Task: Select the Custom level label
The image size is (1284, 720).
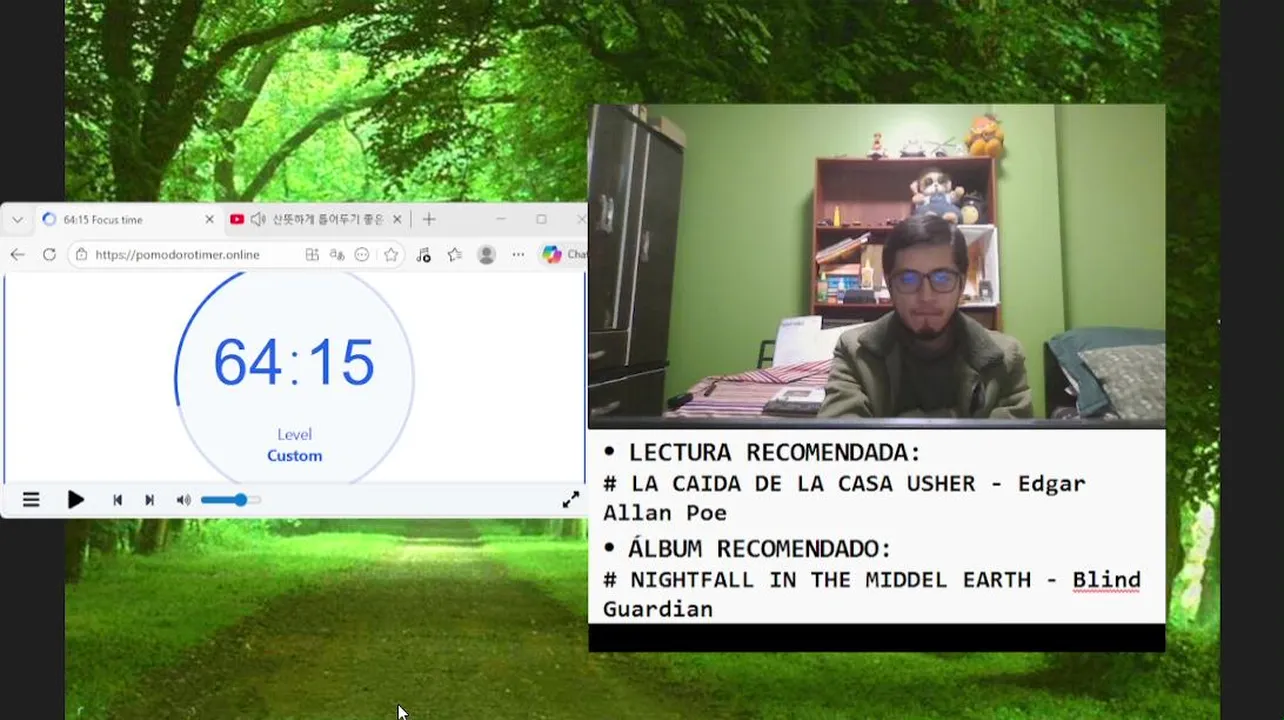Action: pos(294,455)
